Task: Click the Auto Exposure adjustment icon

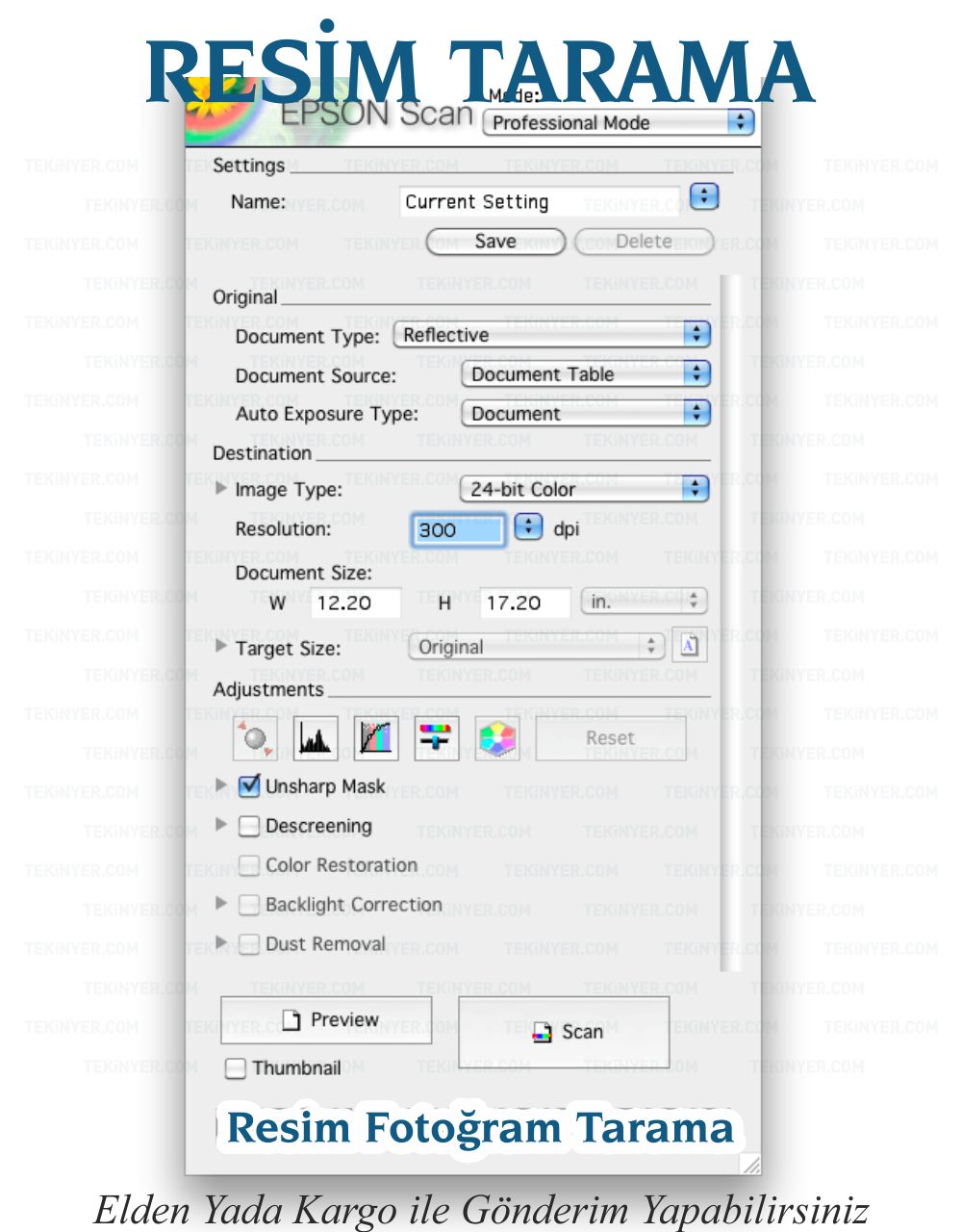Action: tap(255, 738)
